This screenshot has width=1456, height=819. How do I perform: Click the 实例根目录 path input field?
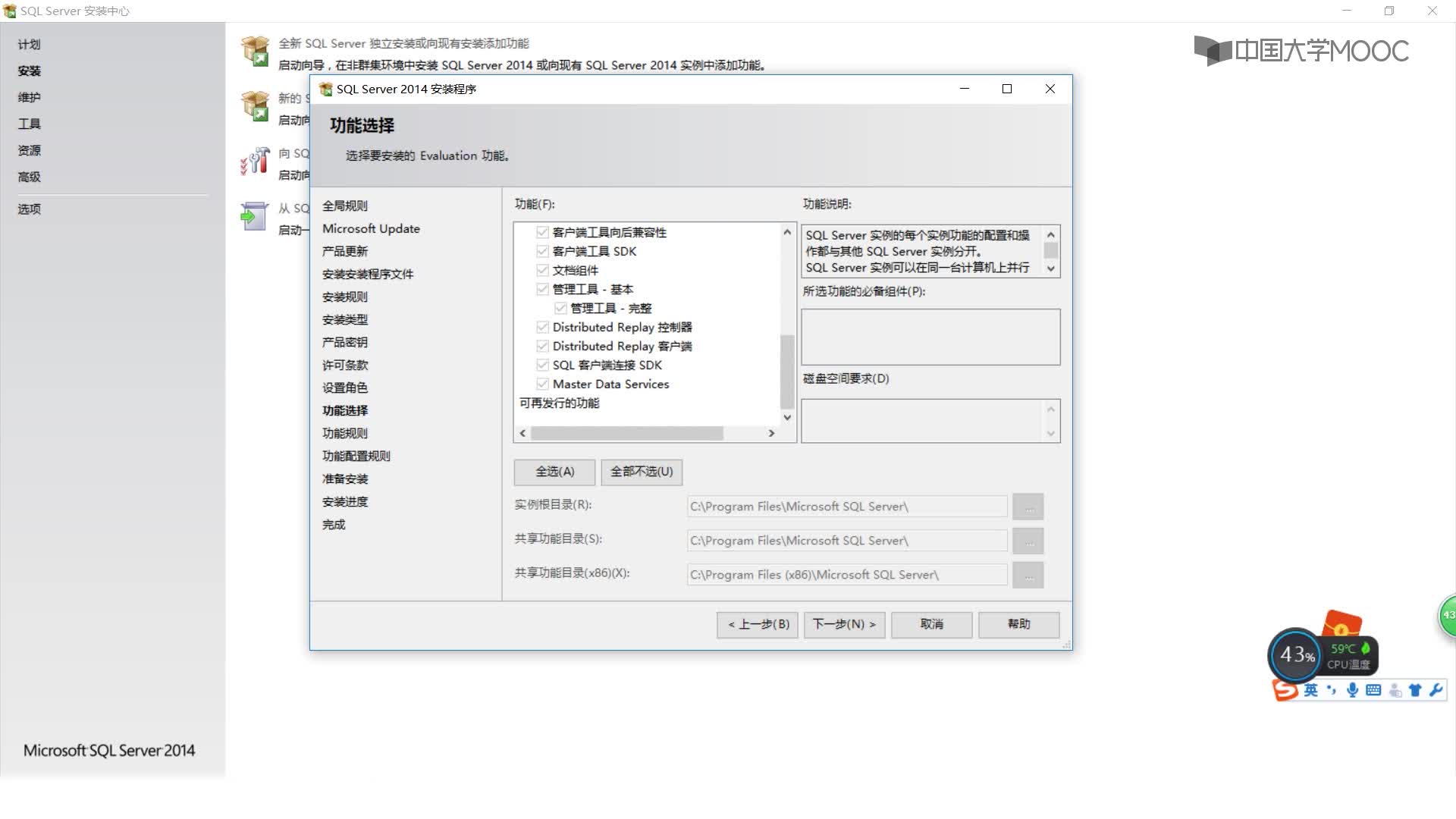847,507
